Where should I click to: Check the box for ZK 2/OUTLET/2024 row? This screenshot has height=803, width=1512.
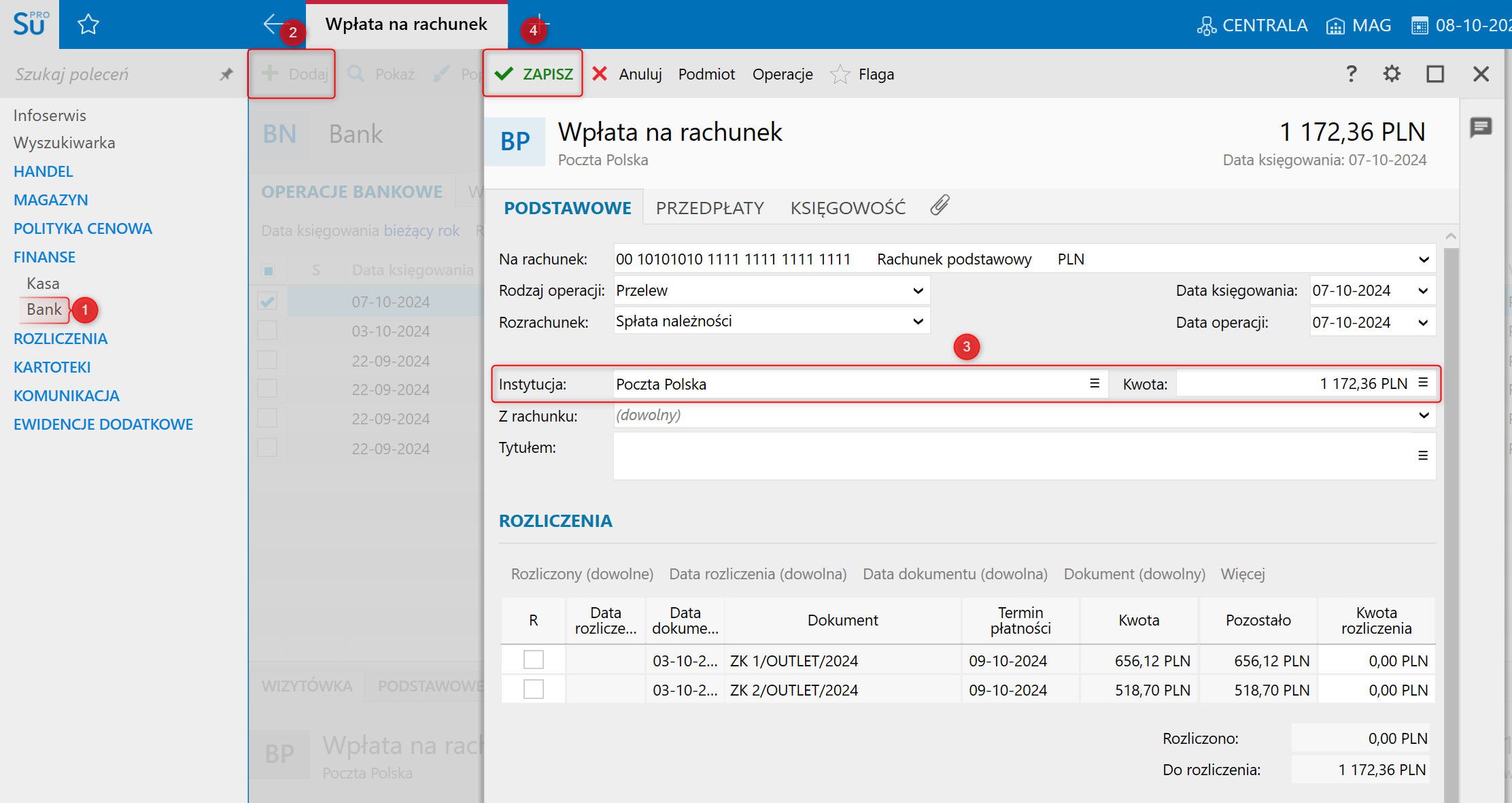point(534,689)
